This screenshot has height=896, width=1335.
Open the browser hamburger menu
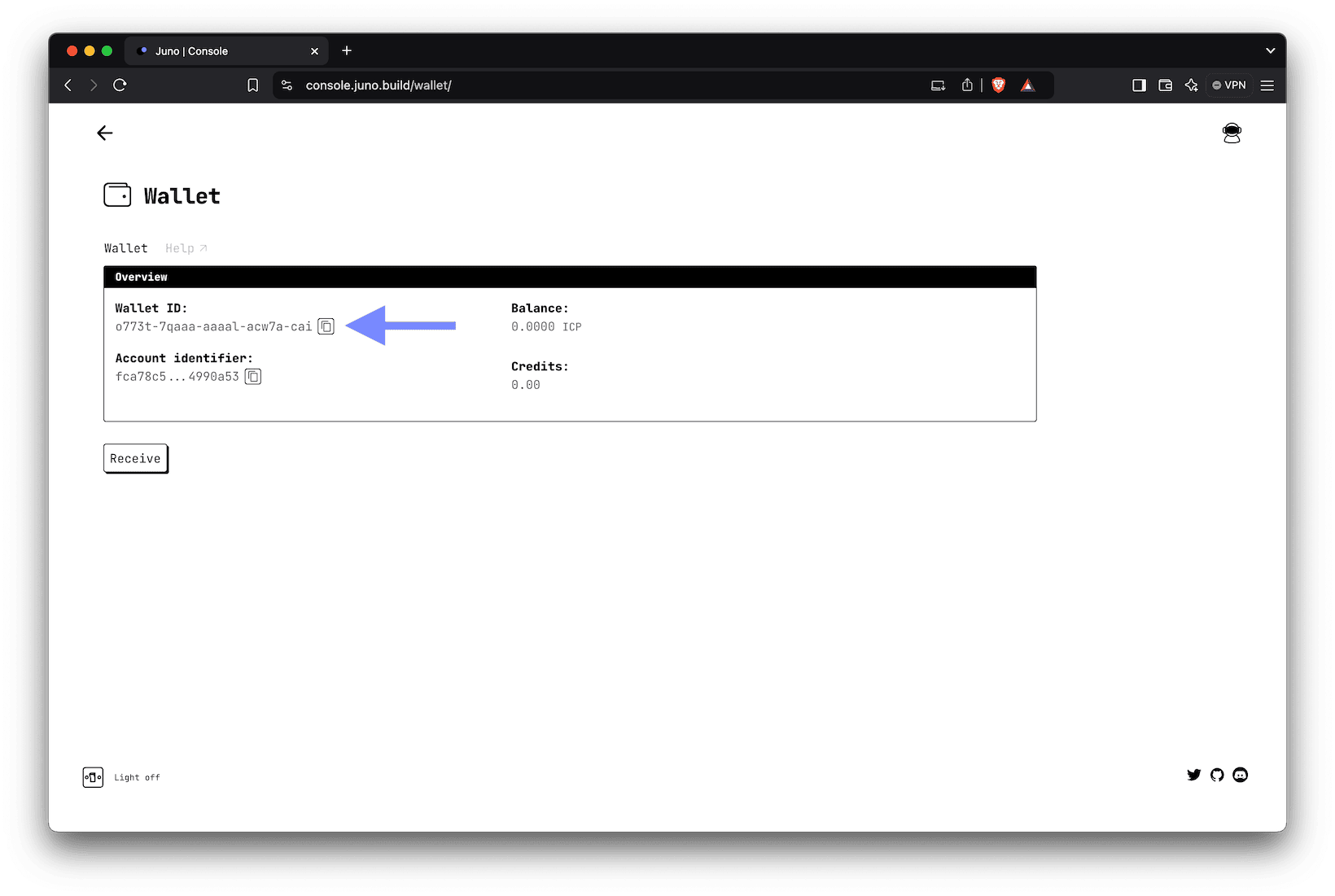coord(1267,85)
